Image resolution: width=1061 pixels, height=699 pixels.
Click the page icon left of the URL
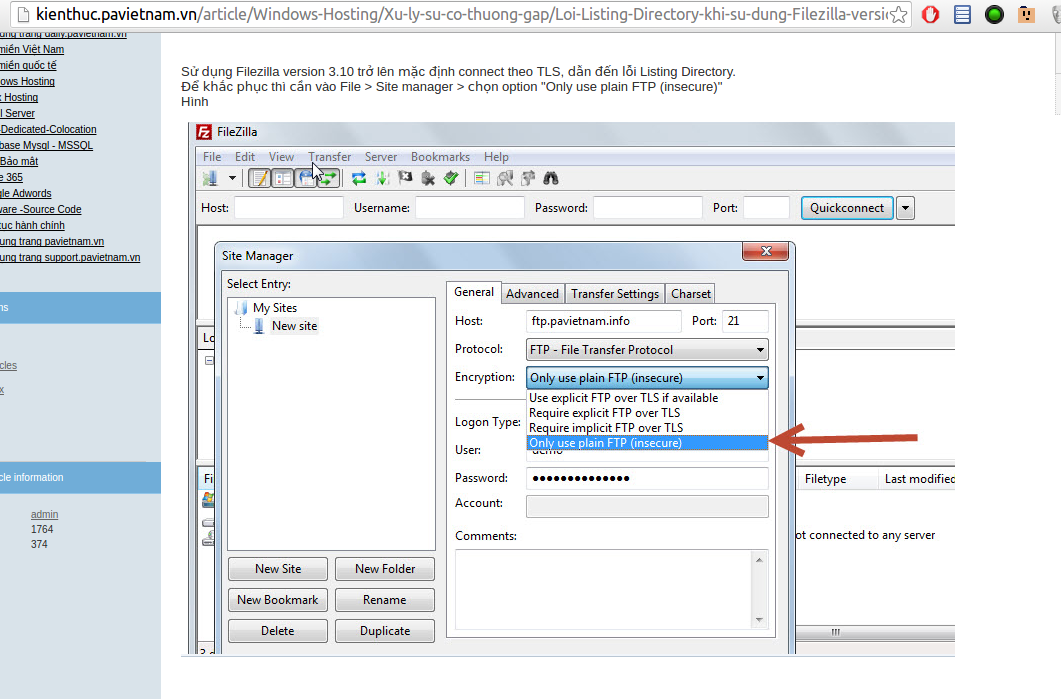click(x=23, y=14)
